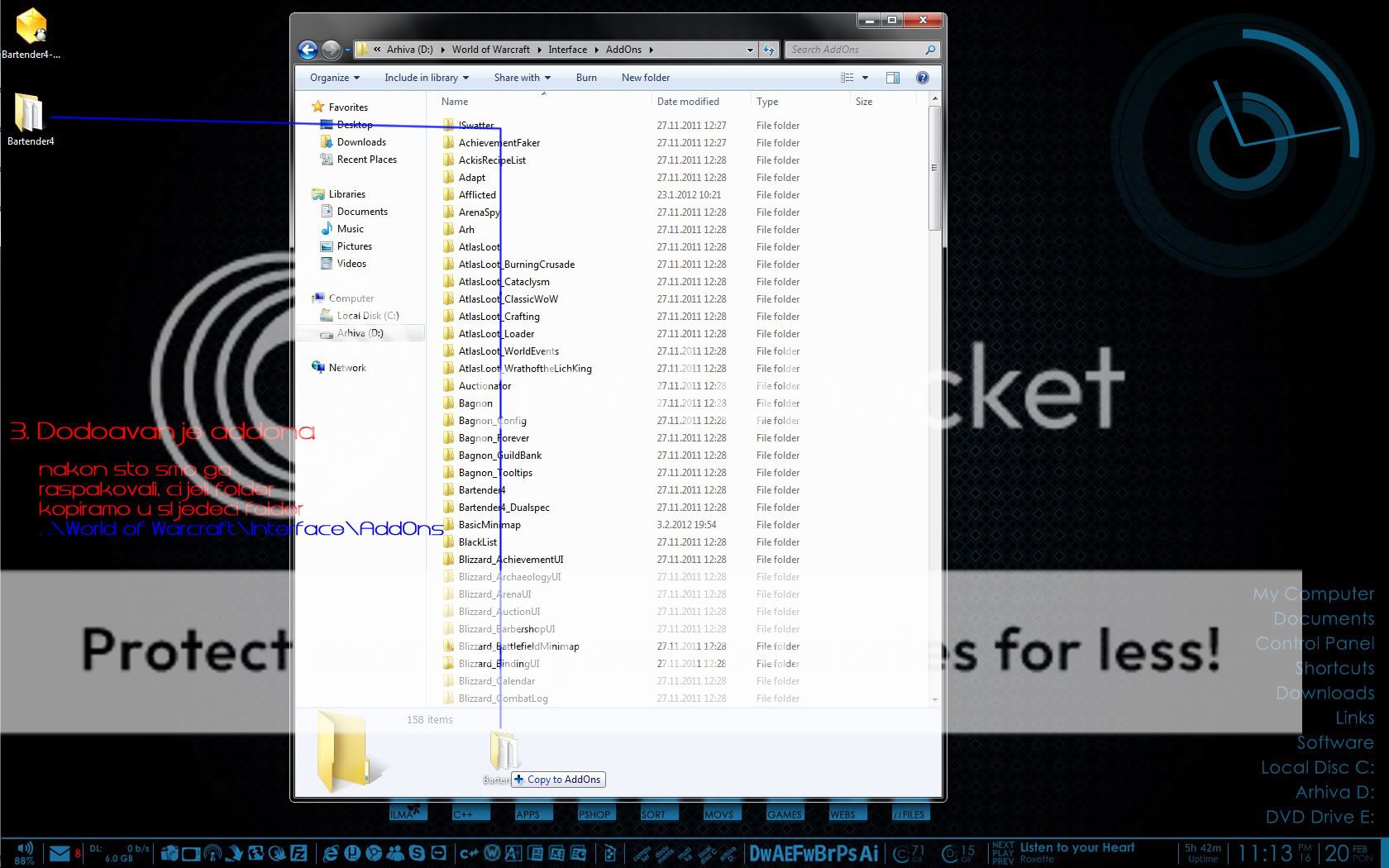Open the messenger people icon in taskbar
The image size is (1389, 868).
[x=395, y=854]
